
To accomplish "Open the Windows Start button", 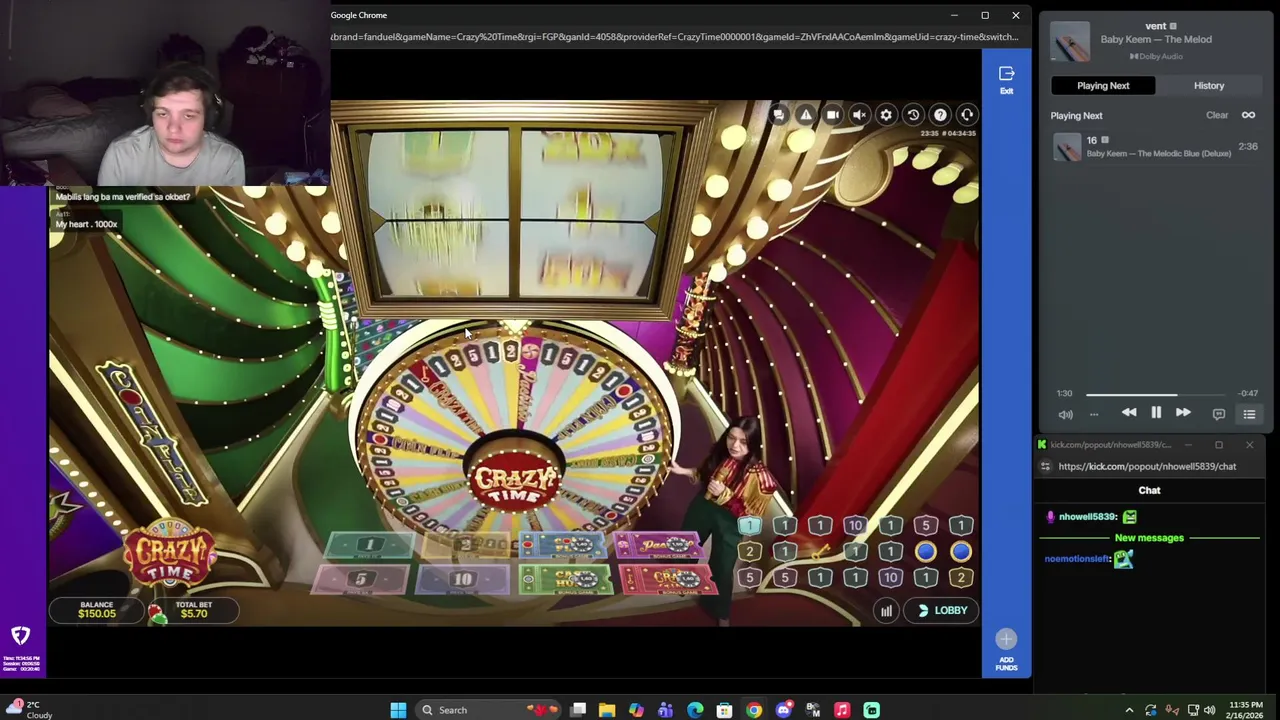I will coord(398,710).
